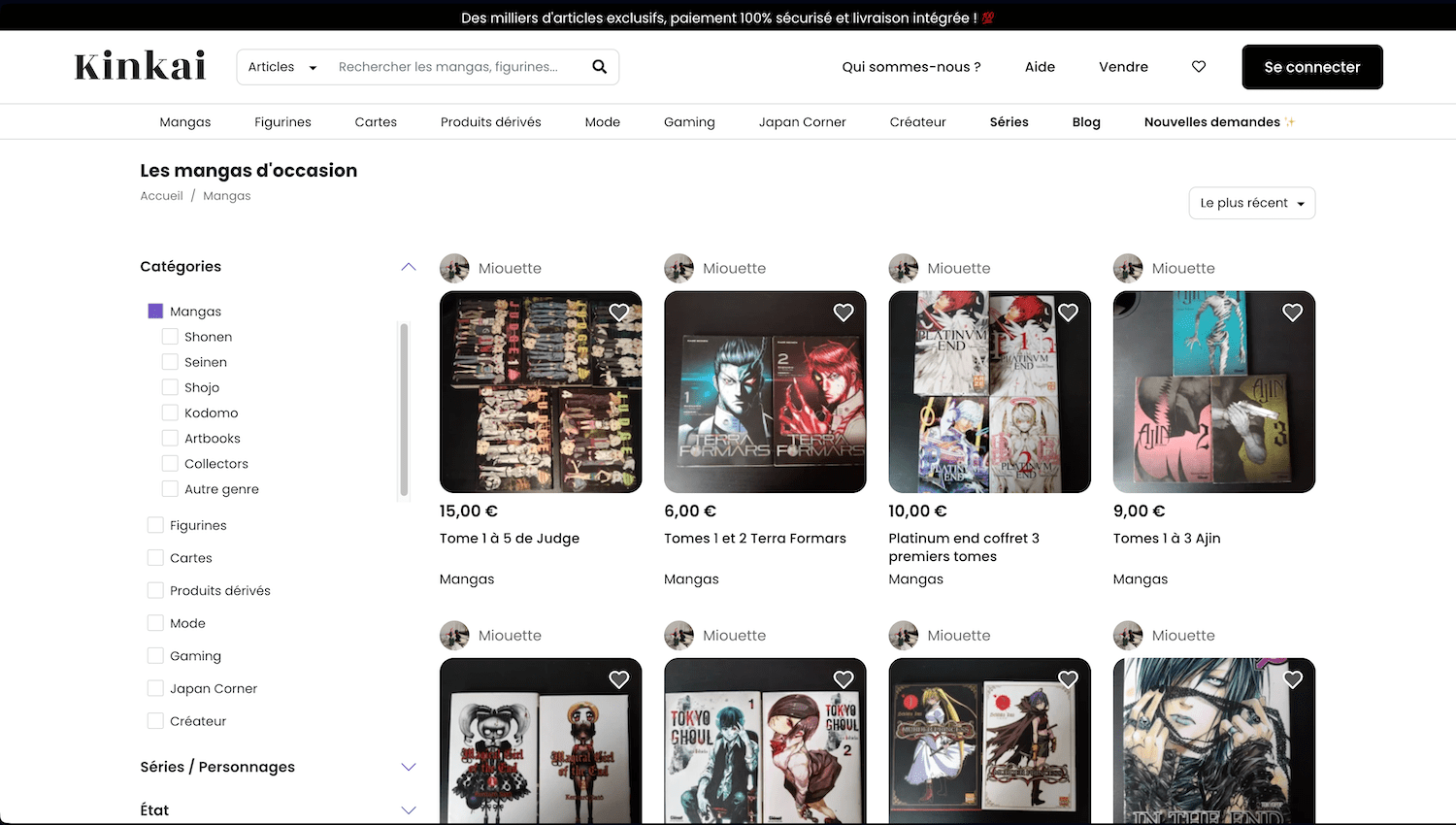Viewport: 1456px width, 825px height.
Task: Favorite the Tome 1 à 5 de Judge listing
Action: click(x=619, y=313)
